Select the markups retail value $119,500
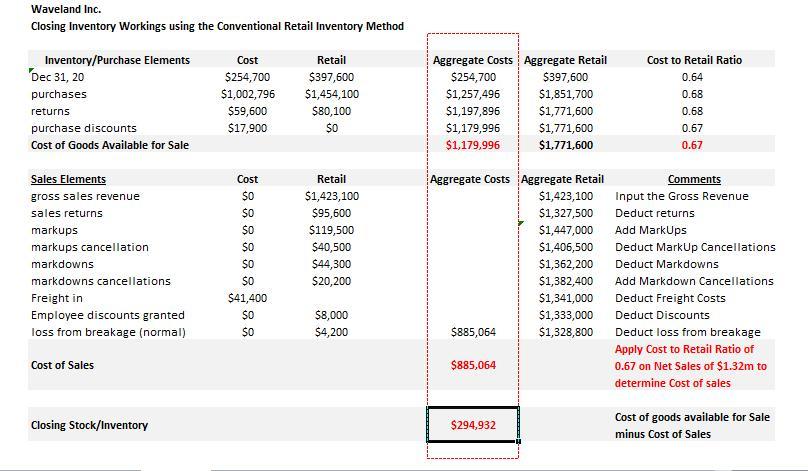Screen dimensions: 808x471 click(331, 230)
